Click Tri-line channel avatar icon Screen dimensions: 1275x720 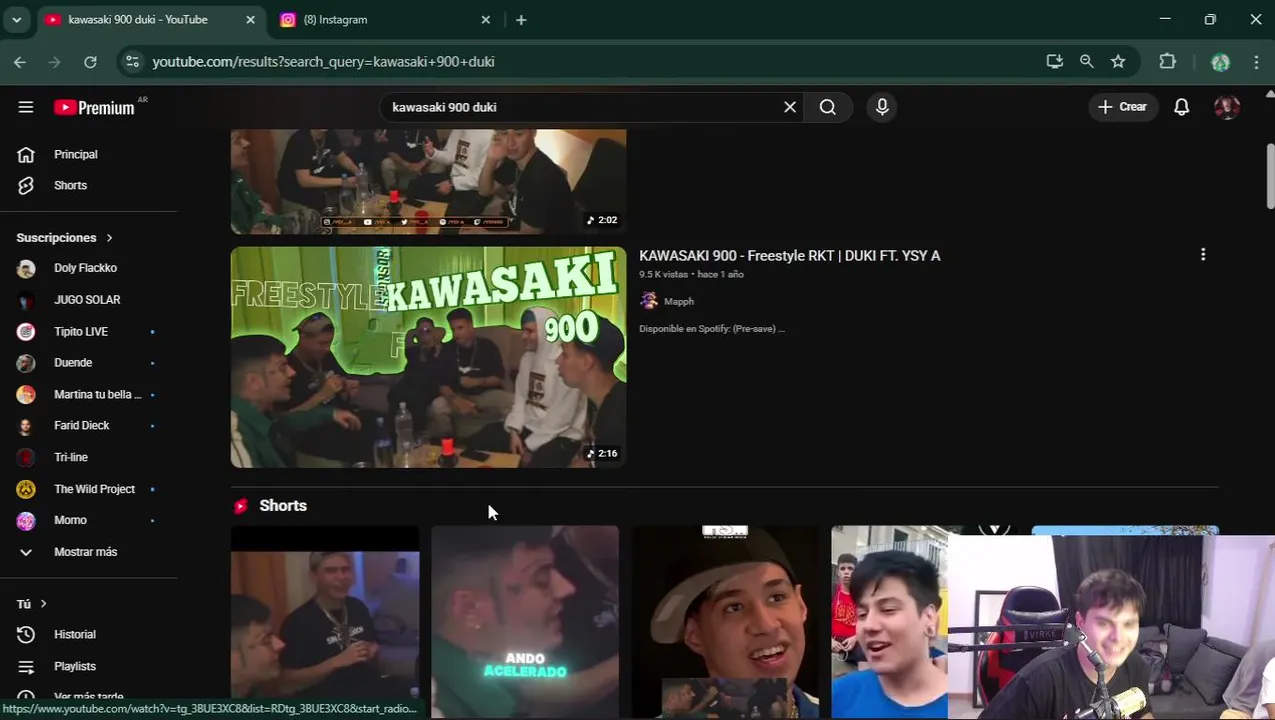[x=26, y=457]
